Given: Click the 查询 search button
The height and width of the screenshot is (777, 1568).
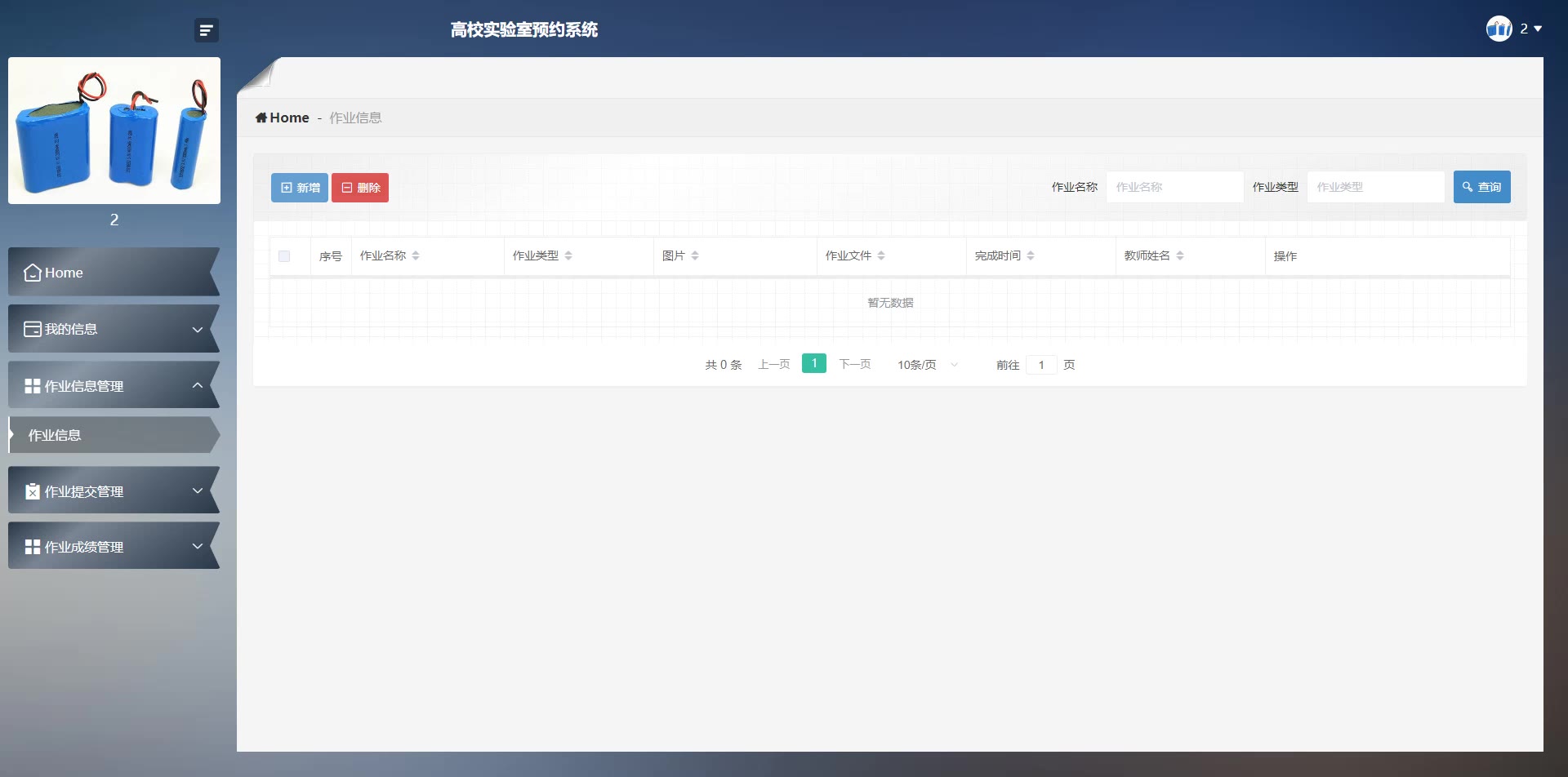Looking at the screenshot, I should pyautogui.click(x=1481, y=187).
